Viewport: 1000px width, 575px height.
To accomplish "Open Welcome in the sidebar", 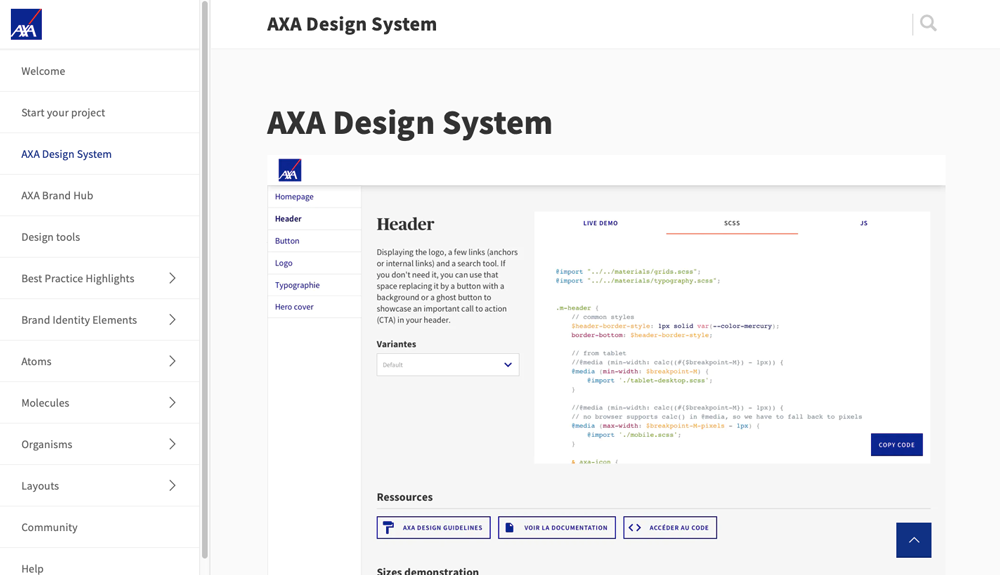I will 99,71.
